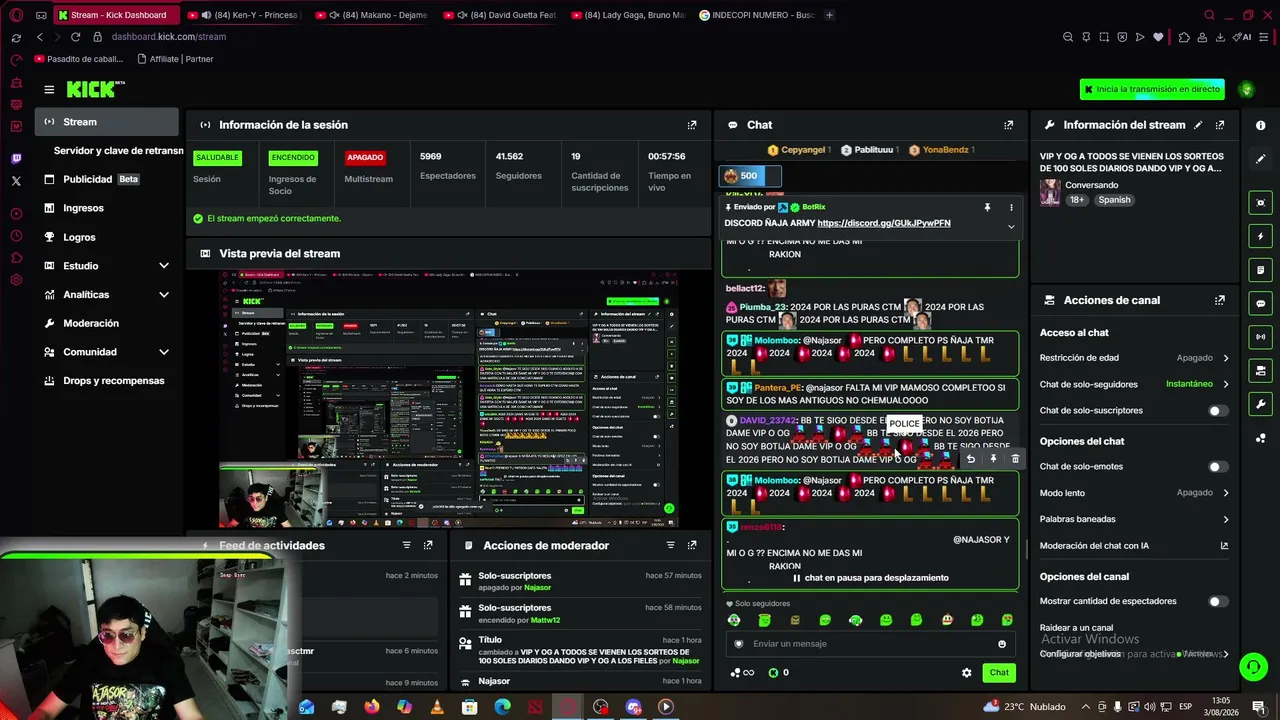1280x720 pixels.
Task: Open Ingresos in the sidebar
Action: tap(107, 208)
